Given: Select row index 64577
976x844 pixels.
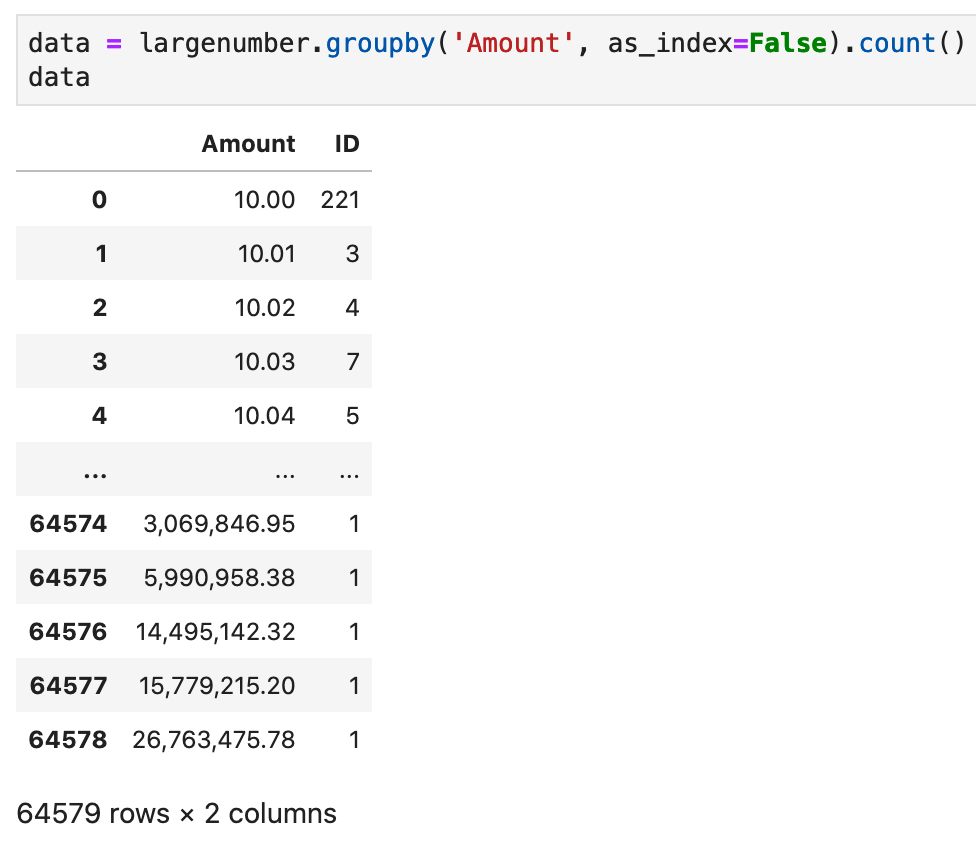Looking at the screenshot, I should [x=68, y=685].
